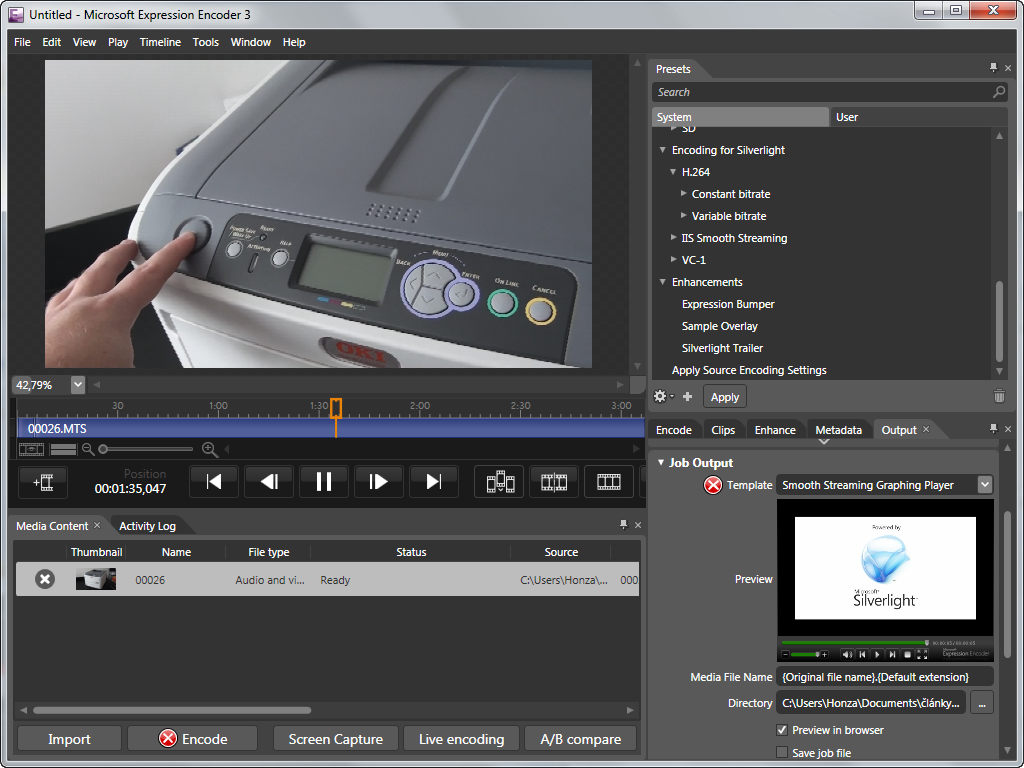Open the zoom percentage dropdown
Screen dimensions: 1024x768
pos(78,385)
